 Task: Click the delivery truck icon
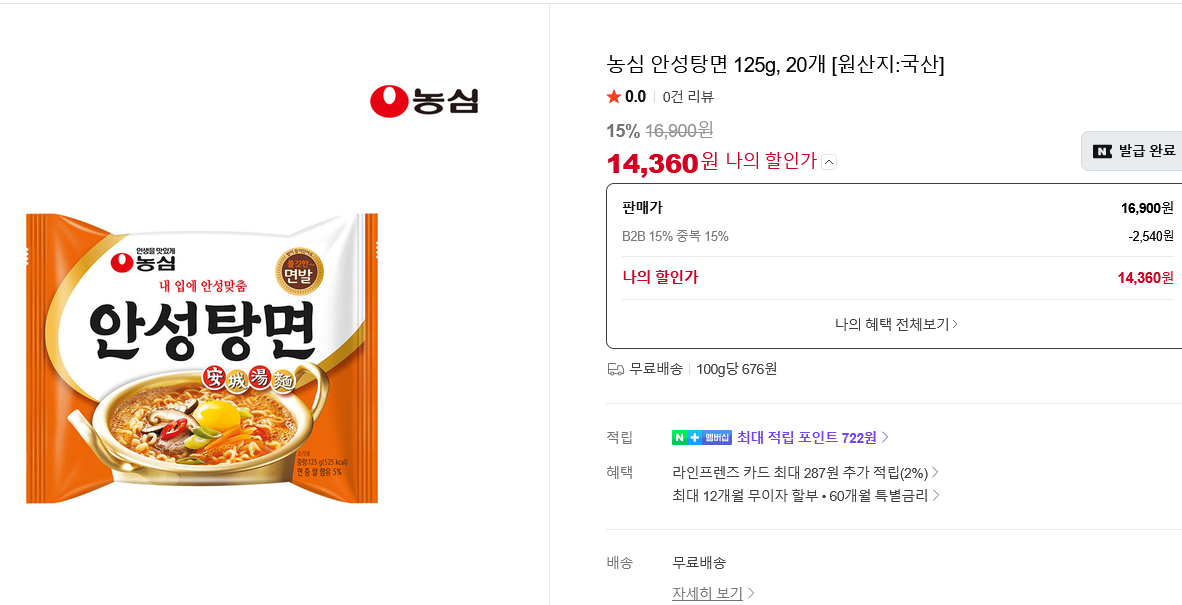tap(615, 369)
